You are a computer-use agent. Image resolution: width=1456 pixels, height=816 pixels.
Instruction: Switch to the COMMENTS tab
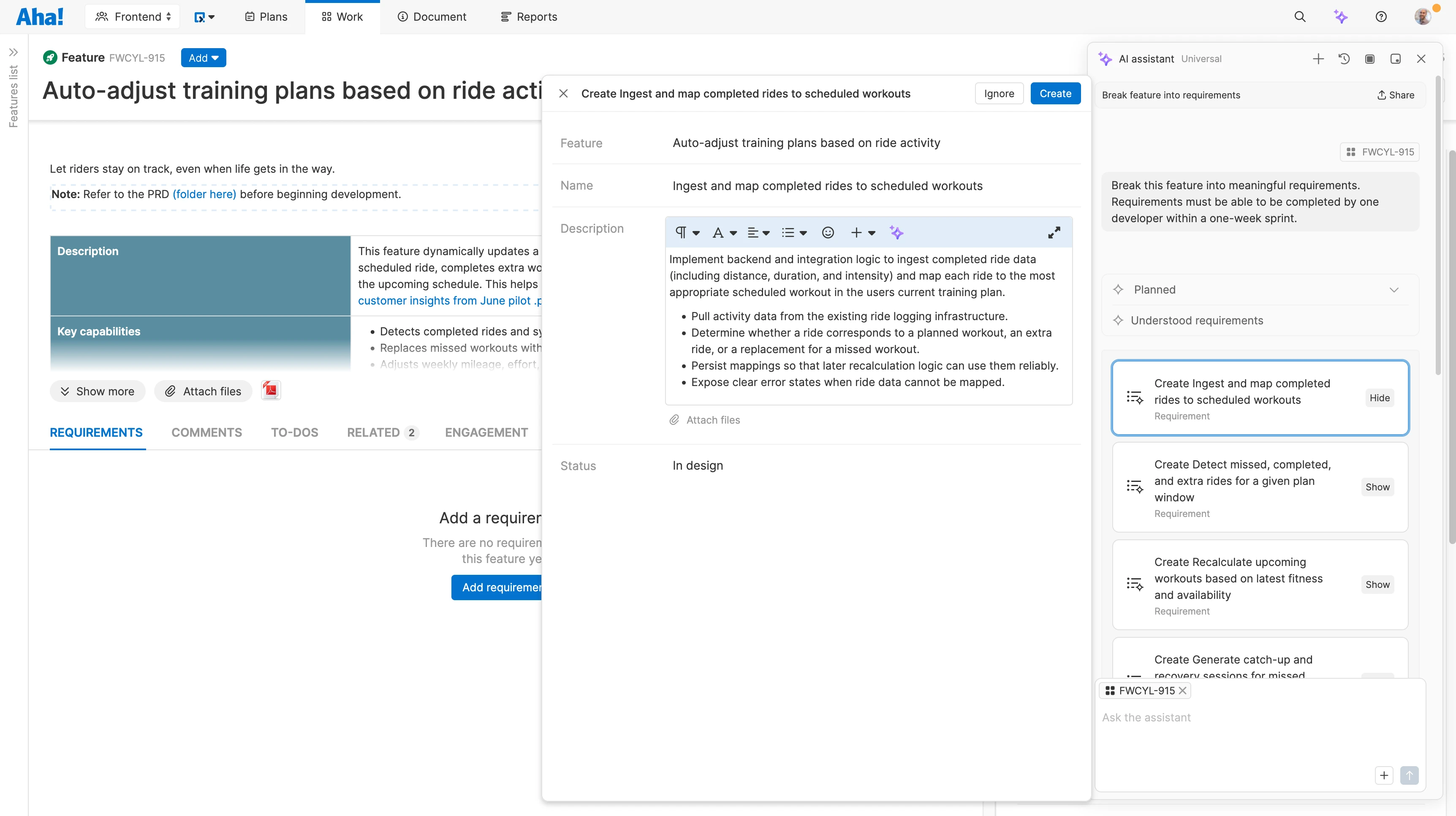coord(206,432)
